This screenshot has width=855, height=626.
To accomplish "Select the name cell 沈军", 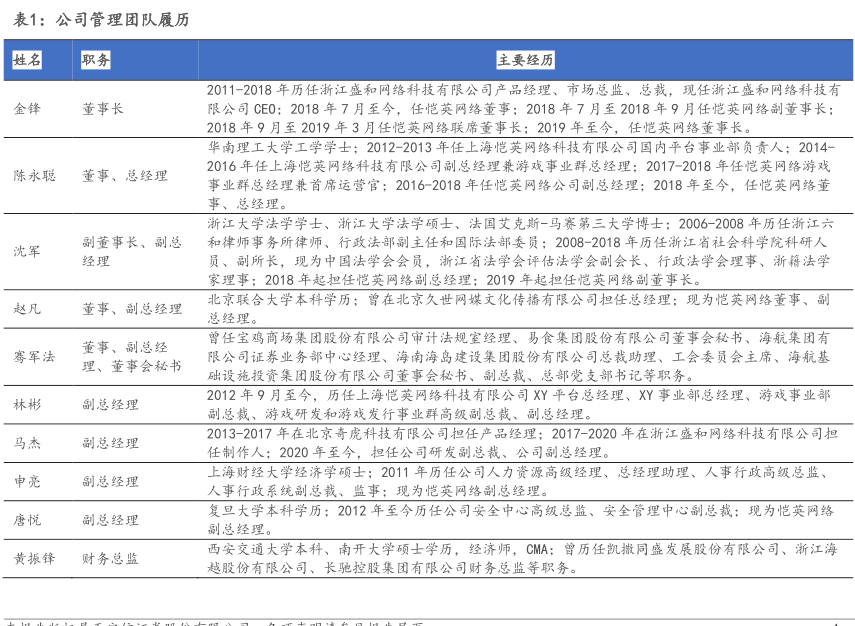I will (x=27, y=251).
